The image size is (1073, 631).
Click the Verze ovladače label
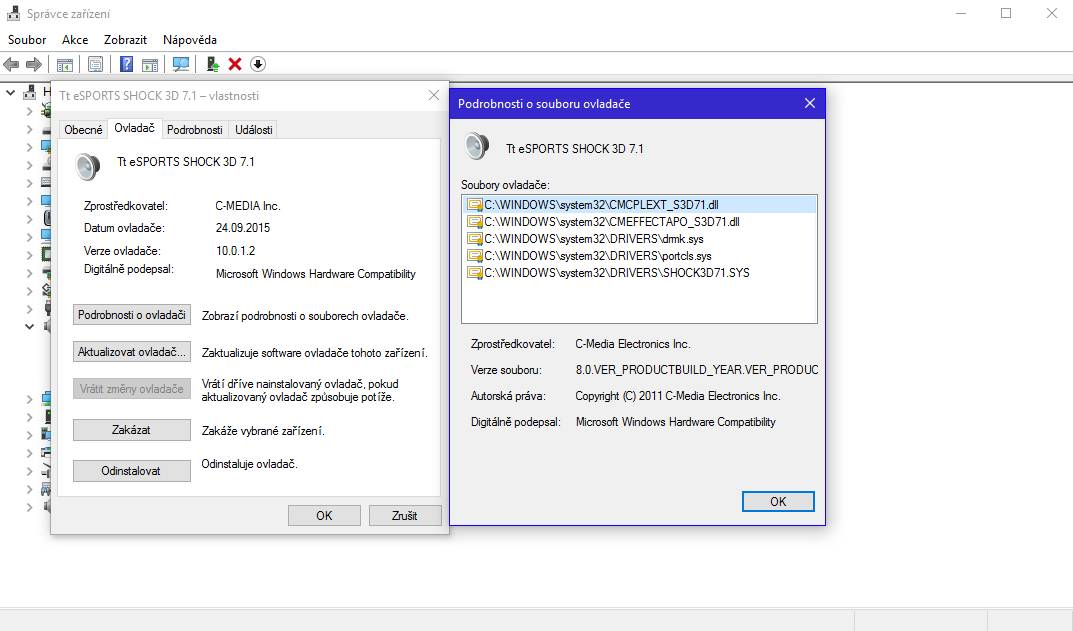tap(122, 251)
